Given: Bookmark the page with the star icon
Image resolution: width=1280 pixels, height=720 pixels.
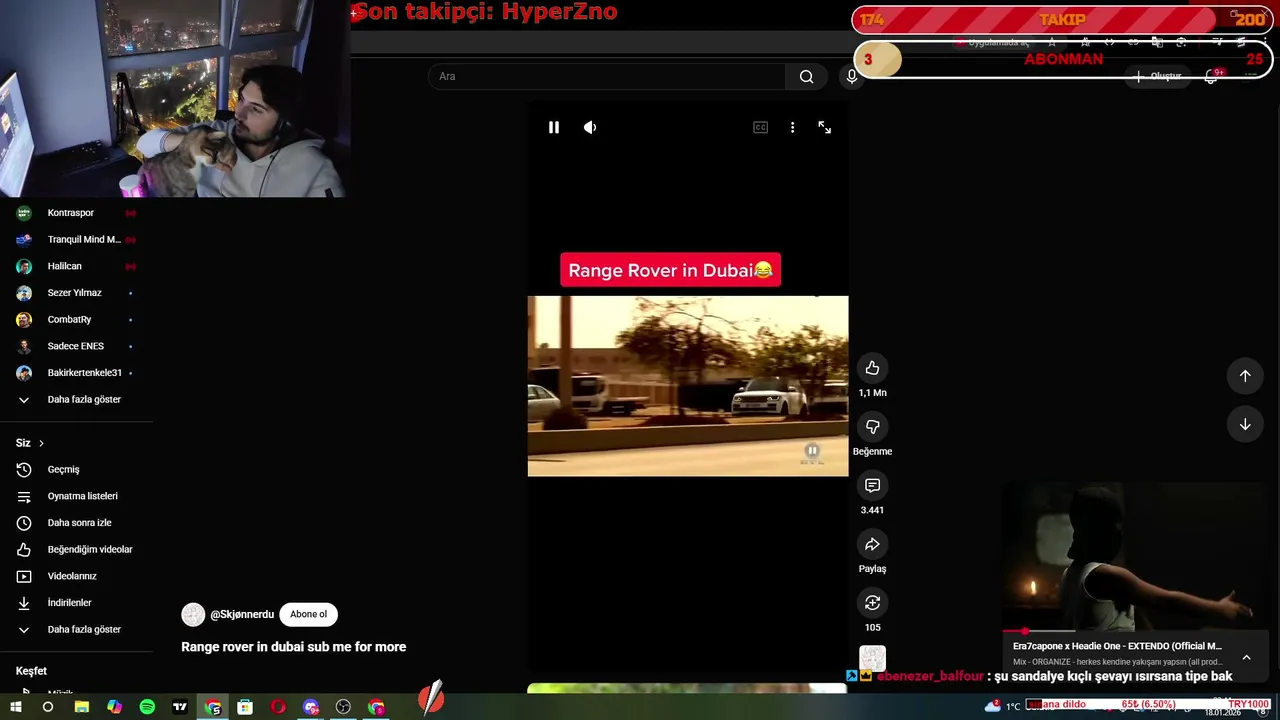Looking at the screenshot, I should [1051, 42].
